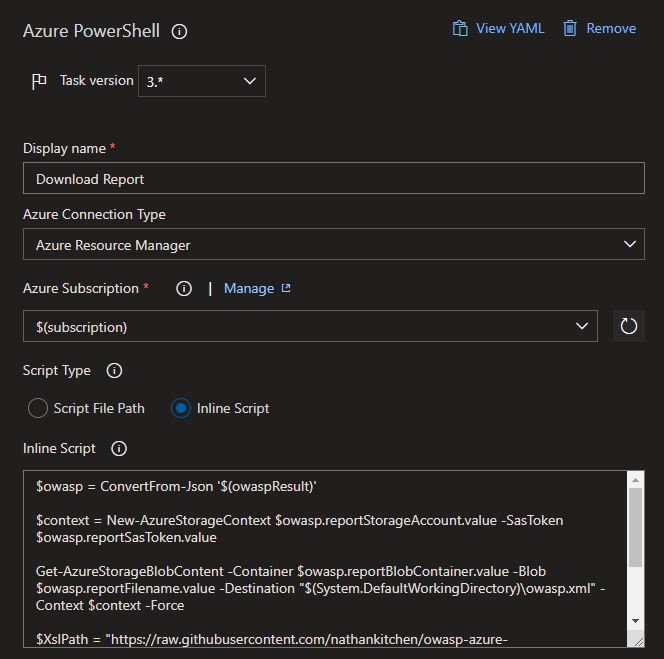Viewport: 664px width, 659px height.
Task: Open the Task version 3.* dropdown
Action: [x=202, y=81]
